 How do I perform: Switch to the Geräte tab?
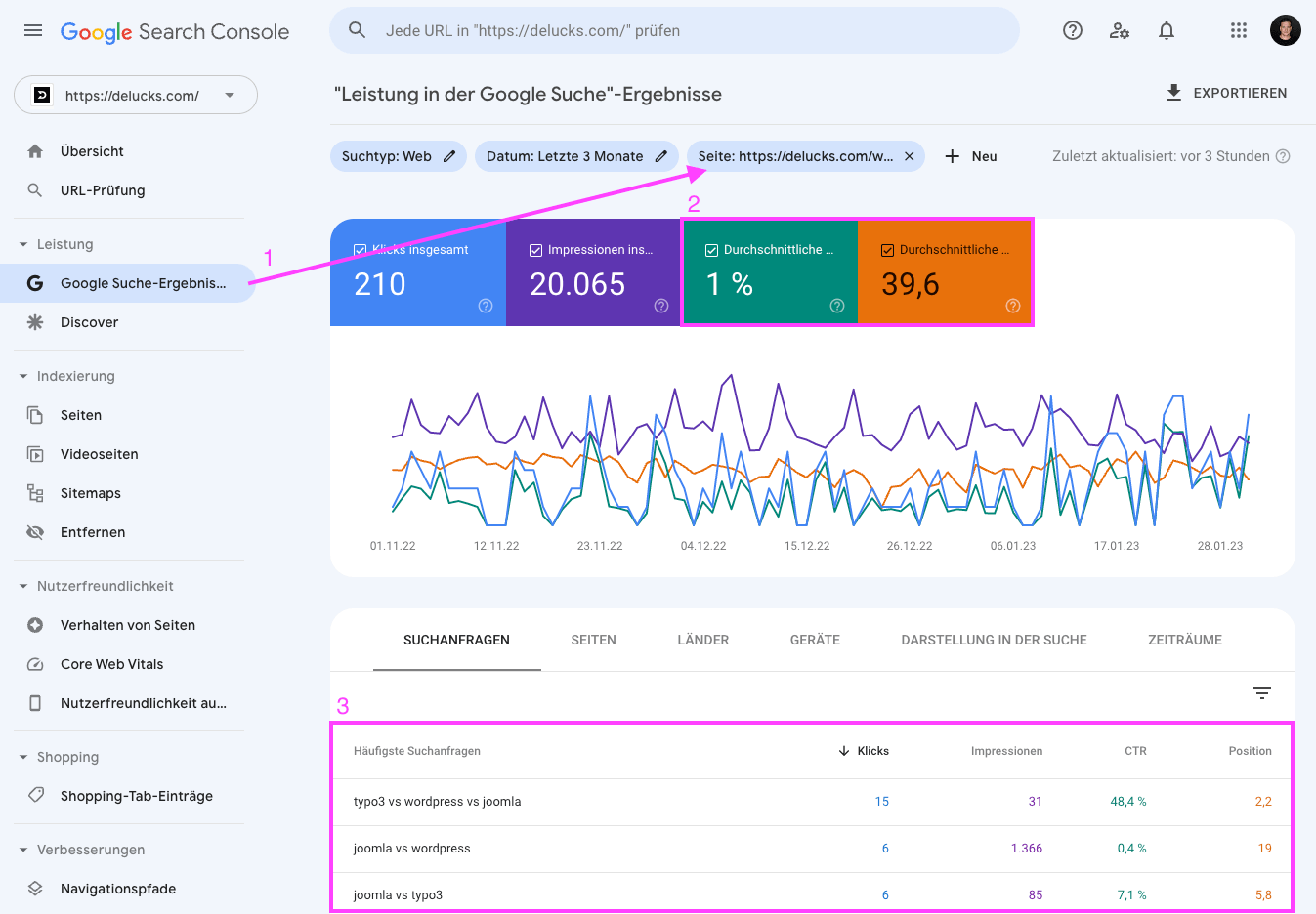(815, 640)
